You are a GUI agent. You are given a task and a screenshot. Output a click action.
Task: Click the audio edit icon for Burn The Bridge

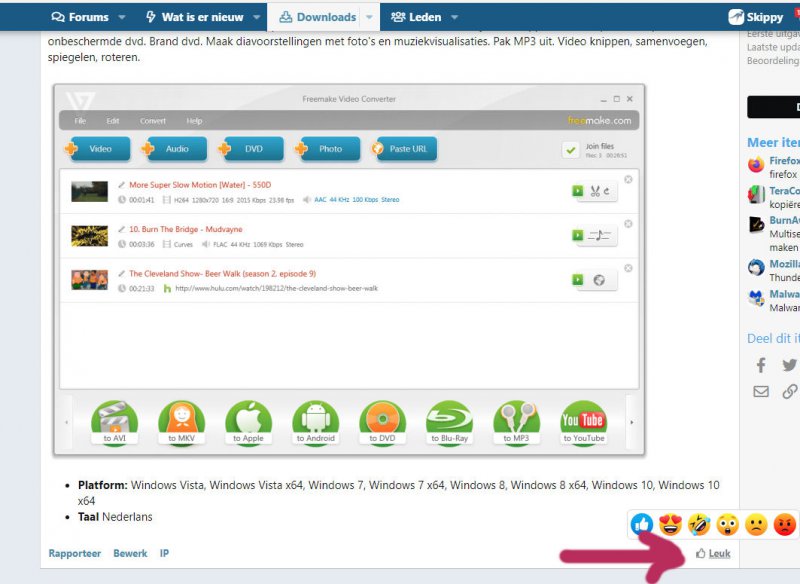point(599,236)
